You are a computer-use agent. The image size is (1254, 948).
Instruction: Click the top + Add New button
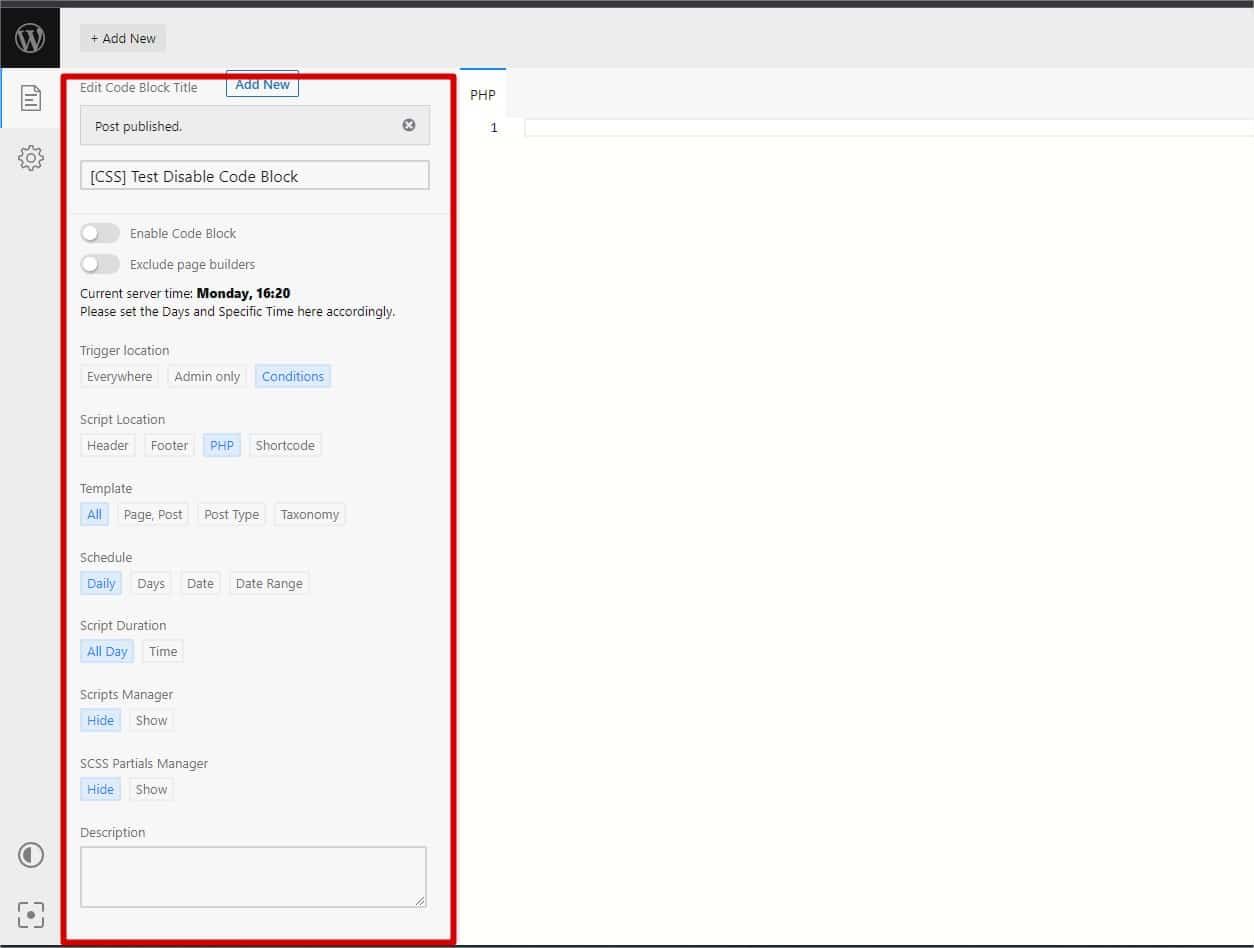point(123,38)
